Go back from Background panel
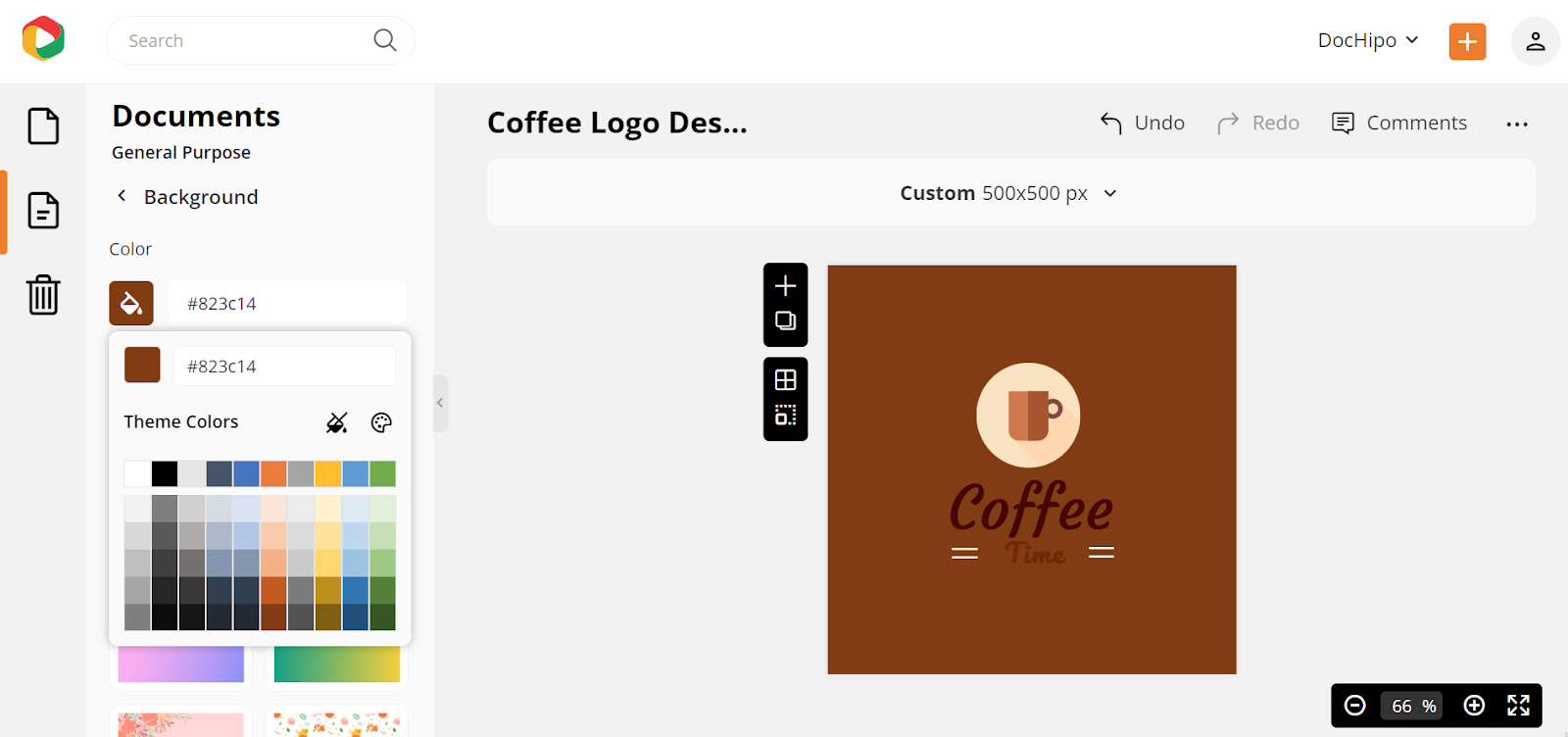Image resolution: width=1568 pixels, height=737 pixels. point(122,196)
